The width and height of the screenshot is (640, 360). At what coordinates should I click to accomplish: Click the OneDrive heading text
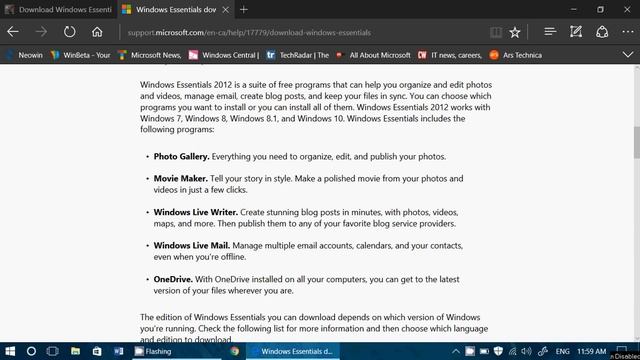173,280
